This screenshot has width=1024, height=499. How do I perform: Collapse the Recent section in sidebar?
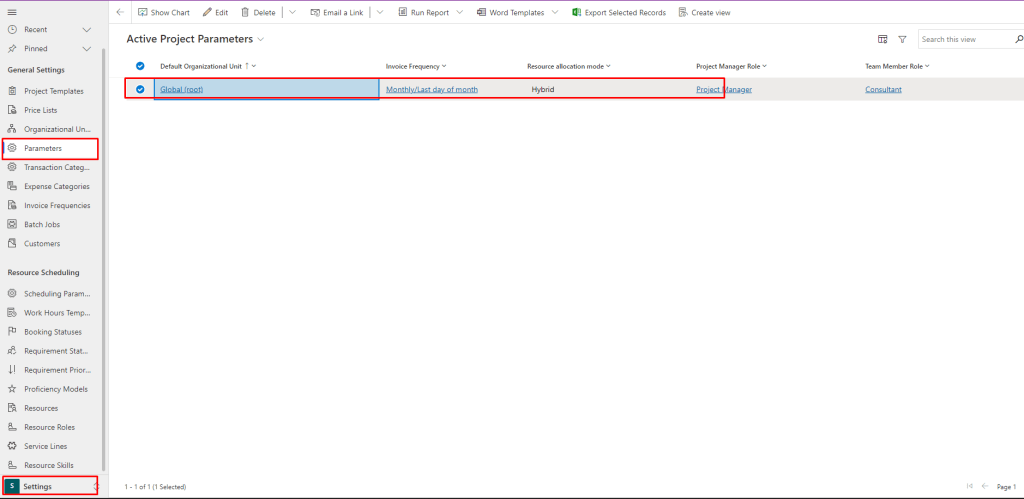(x=86, y=30)
